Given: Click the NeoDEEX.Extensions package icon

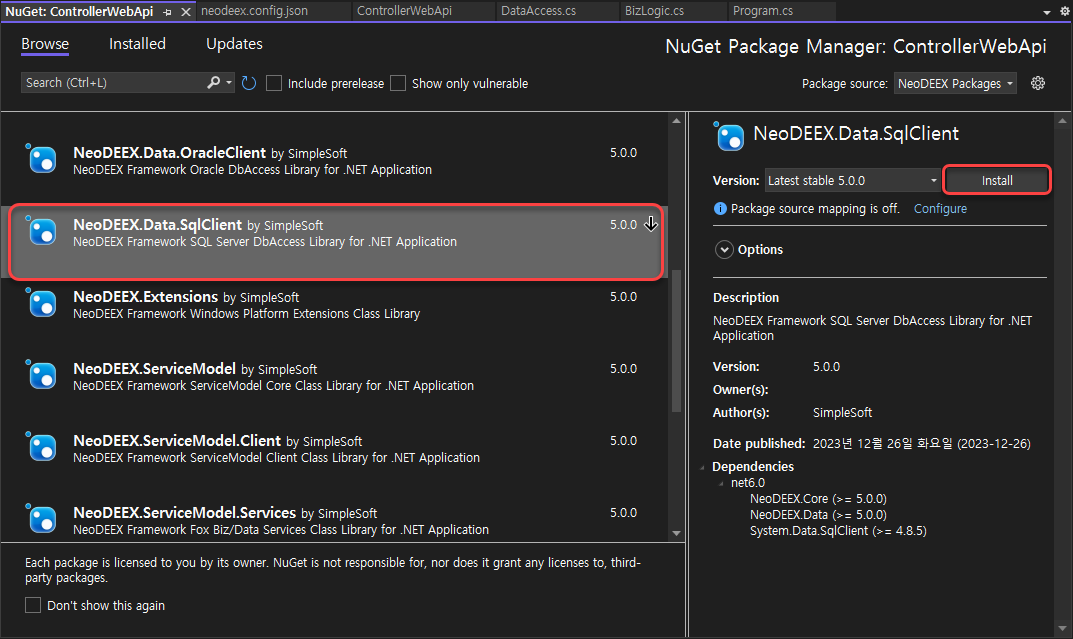Looking at the screenshot, I should 42,304.
